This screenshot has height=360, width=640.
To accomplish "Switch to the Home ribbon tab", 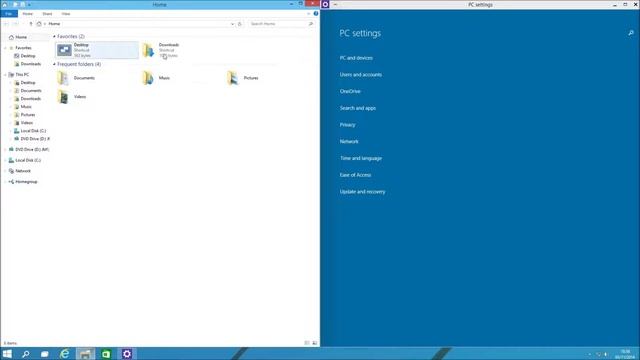I will 27,14.
